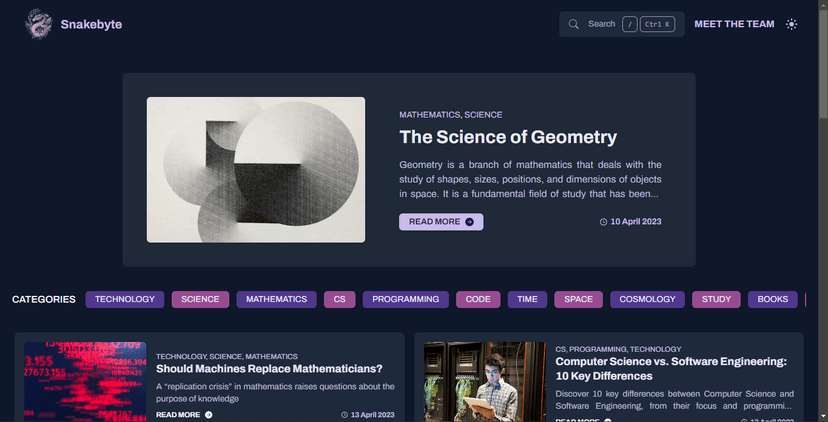Click the arrow icon in READ MORE button
The width and height of the screenshot is (828, 422).
click(x=469, y=222)
